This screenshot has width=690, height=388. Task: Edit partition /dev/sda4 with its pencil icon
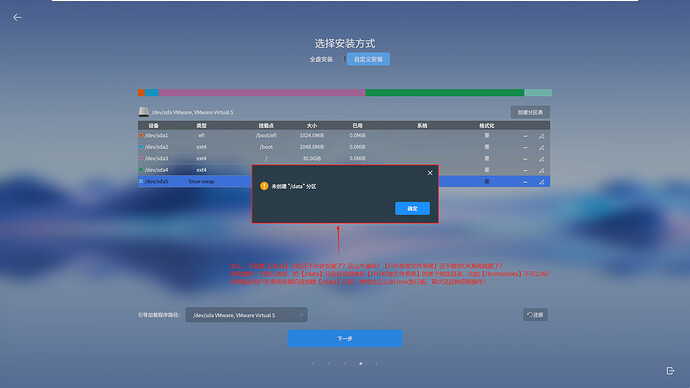coord(541,170)
